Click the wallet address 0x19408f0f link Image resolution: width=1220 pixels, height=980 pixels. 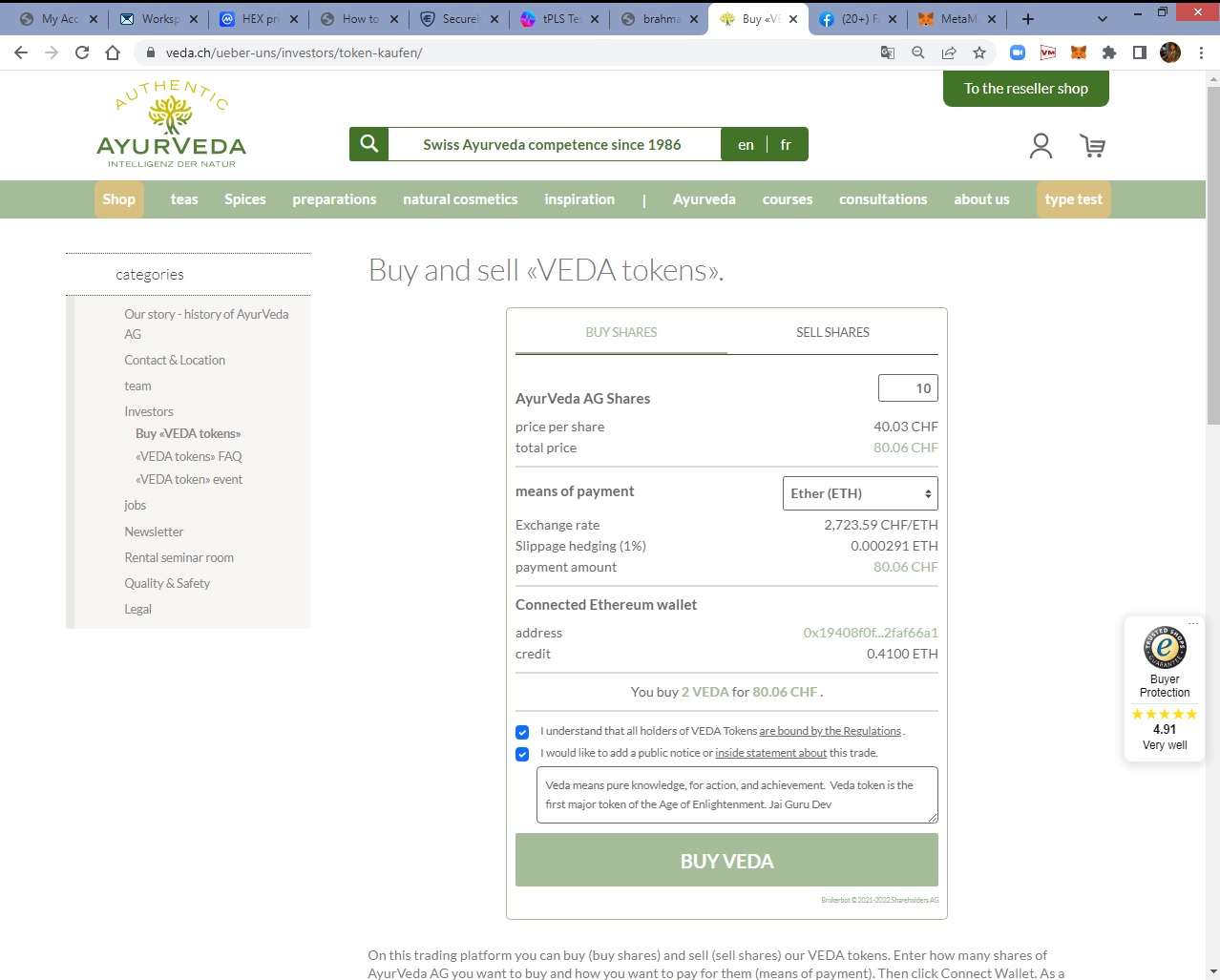coord(871,633)
